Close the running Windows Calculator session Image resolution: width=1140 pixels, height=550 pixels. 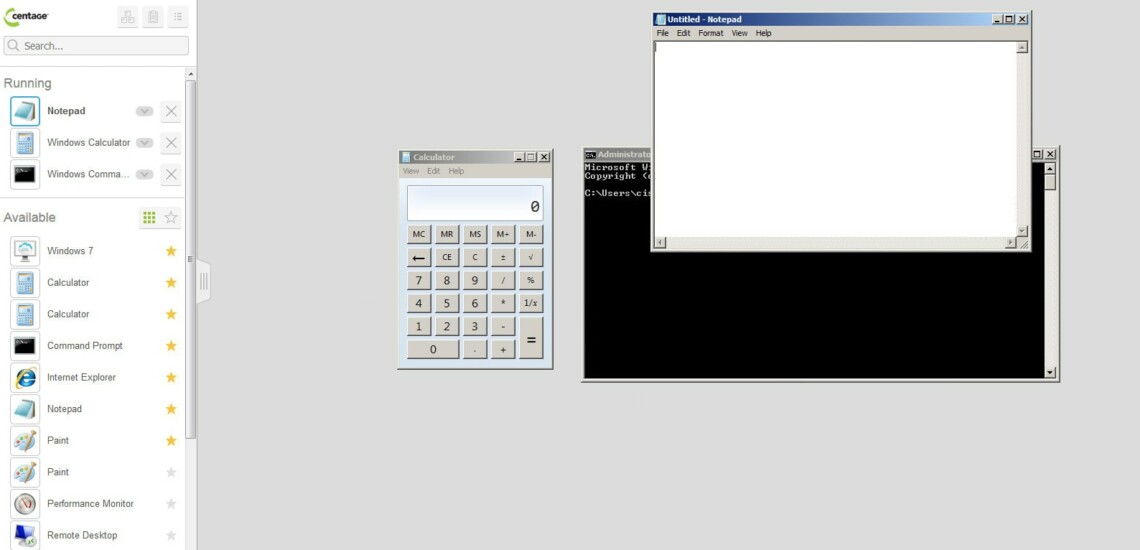[171, 143]
